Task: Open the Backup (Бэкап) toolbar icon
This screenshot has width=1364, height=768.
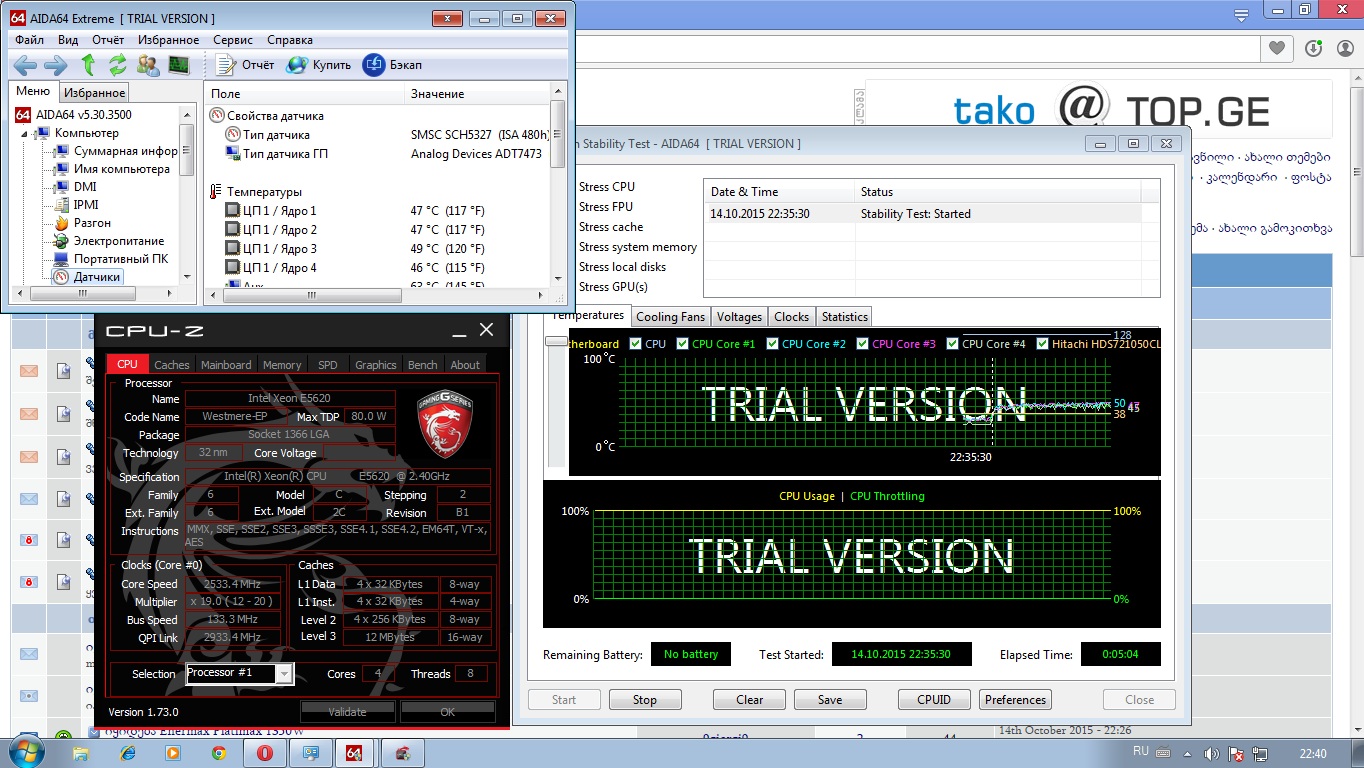Action: point(374,65)
